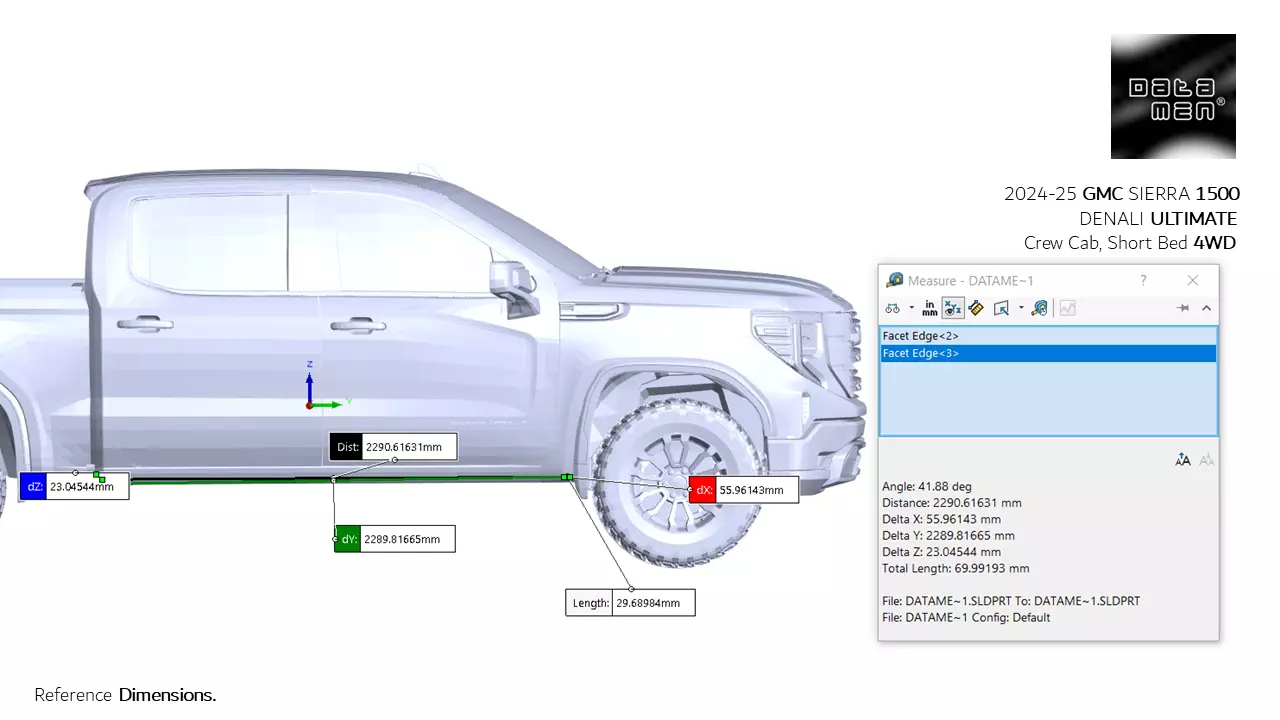Click Delta Z: 23.04544 mm result
Screen dimensions: 1280x720
tap(941, 551)
